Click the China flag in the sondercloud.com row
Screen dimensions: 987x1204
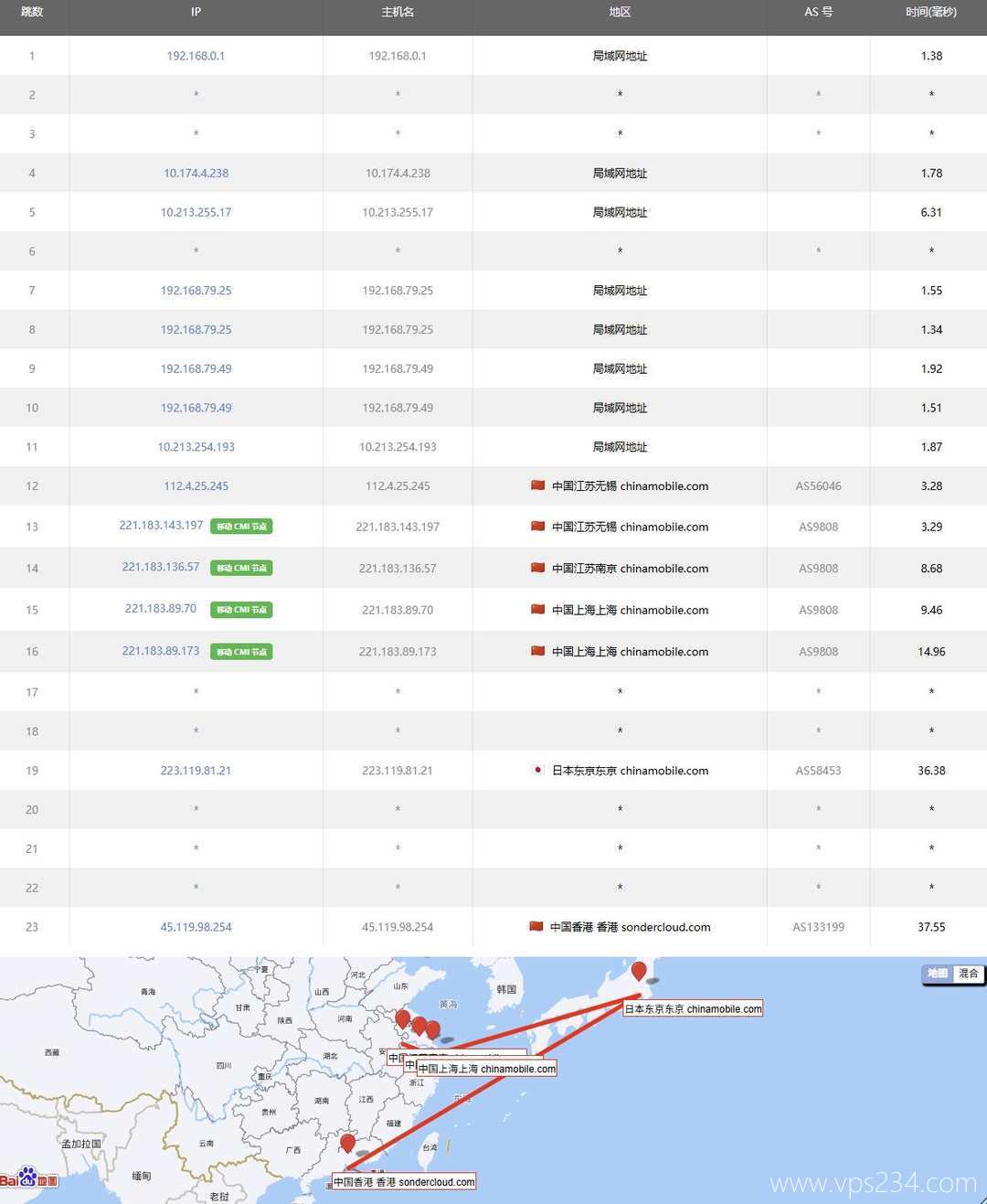pyautogui.click(x=536, y=926)
